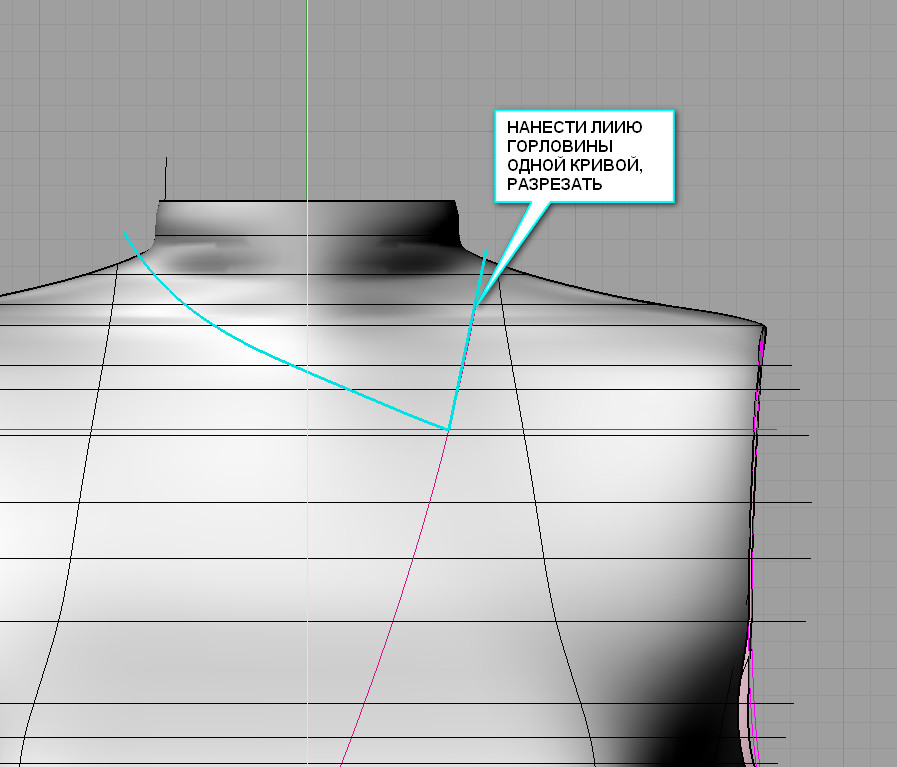The image size is (897, 767).
Task: Select the cyan straight line near the callout tip
Action: point(467,340)
